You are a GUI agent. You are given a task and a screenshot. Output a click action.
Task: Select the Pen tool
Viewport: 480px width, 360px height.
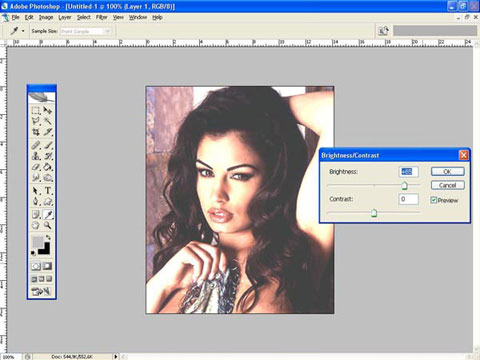click(x=36, y=201)
